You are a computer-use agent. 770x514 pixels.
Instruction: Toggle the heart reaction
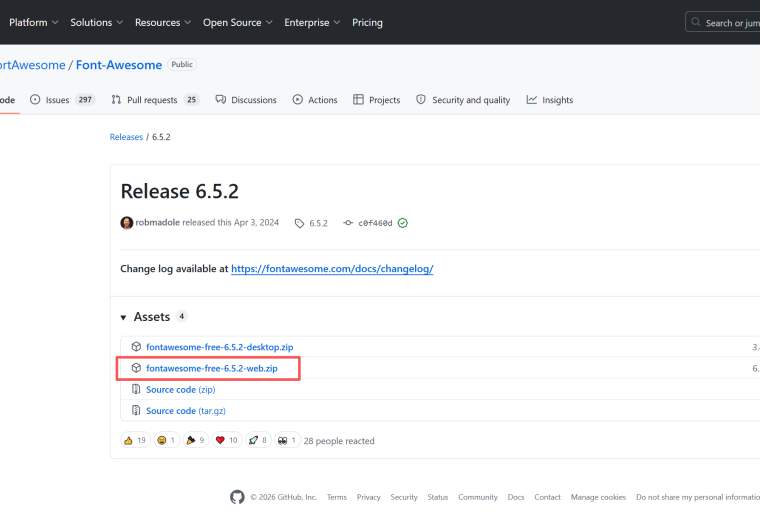coord(227,440)
